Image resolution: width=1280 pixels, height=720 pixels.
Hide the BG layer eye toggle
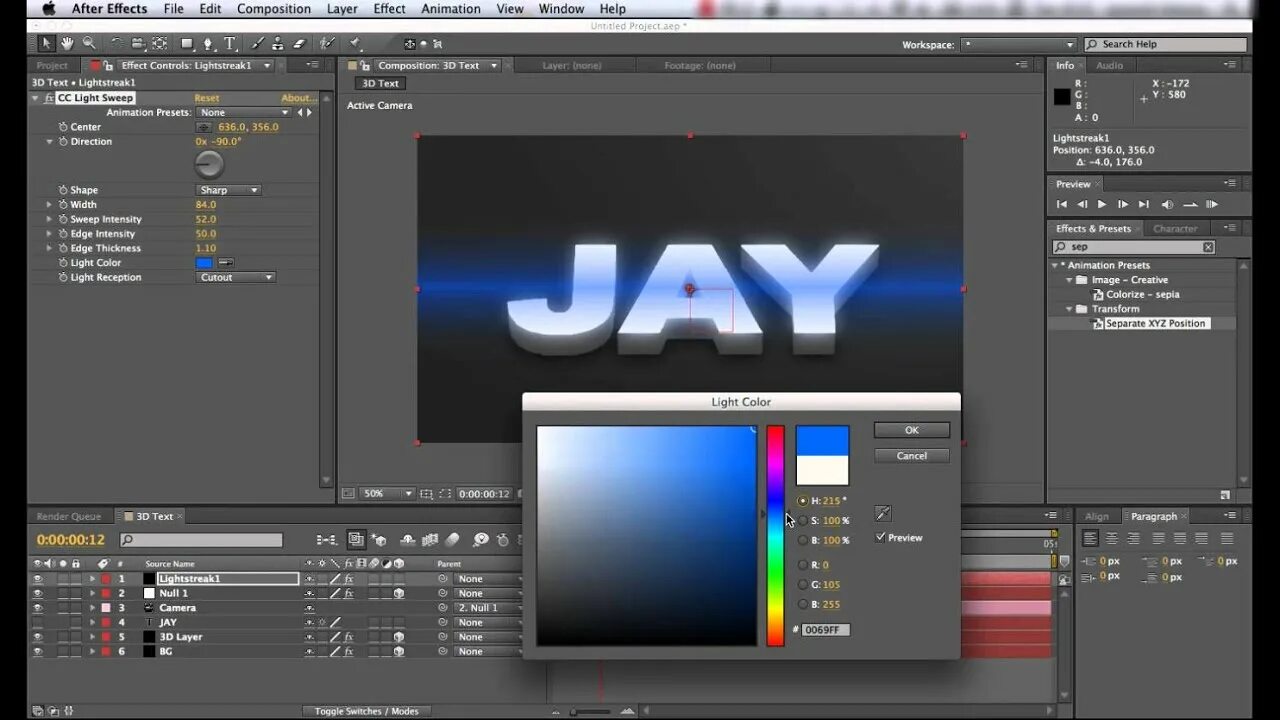(38, 651)
